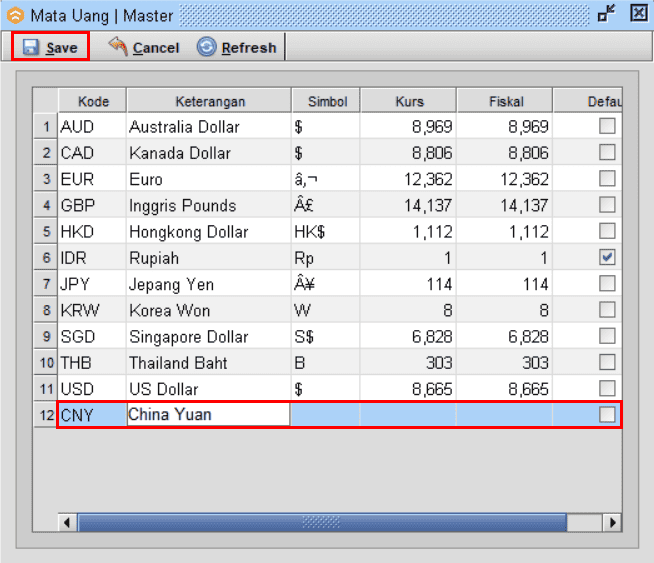Viewport: 654px width, 563px height.
Task: Click the IDR code cell
Action: 92,257
